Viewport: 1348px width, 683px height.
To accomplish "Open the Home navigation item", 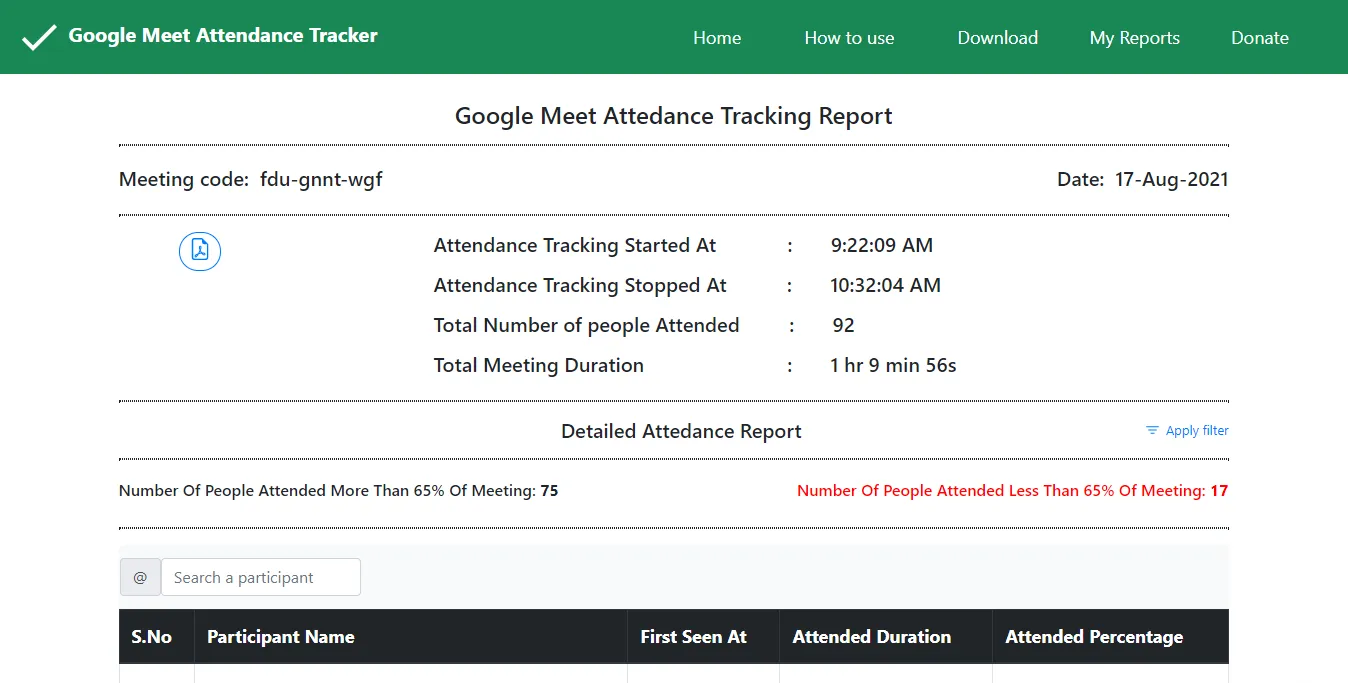I will (x=716, y=38).
